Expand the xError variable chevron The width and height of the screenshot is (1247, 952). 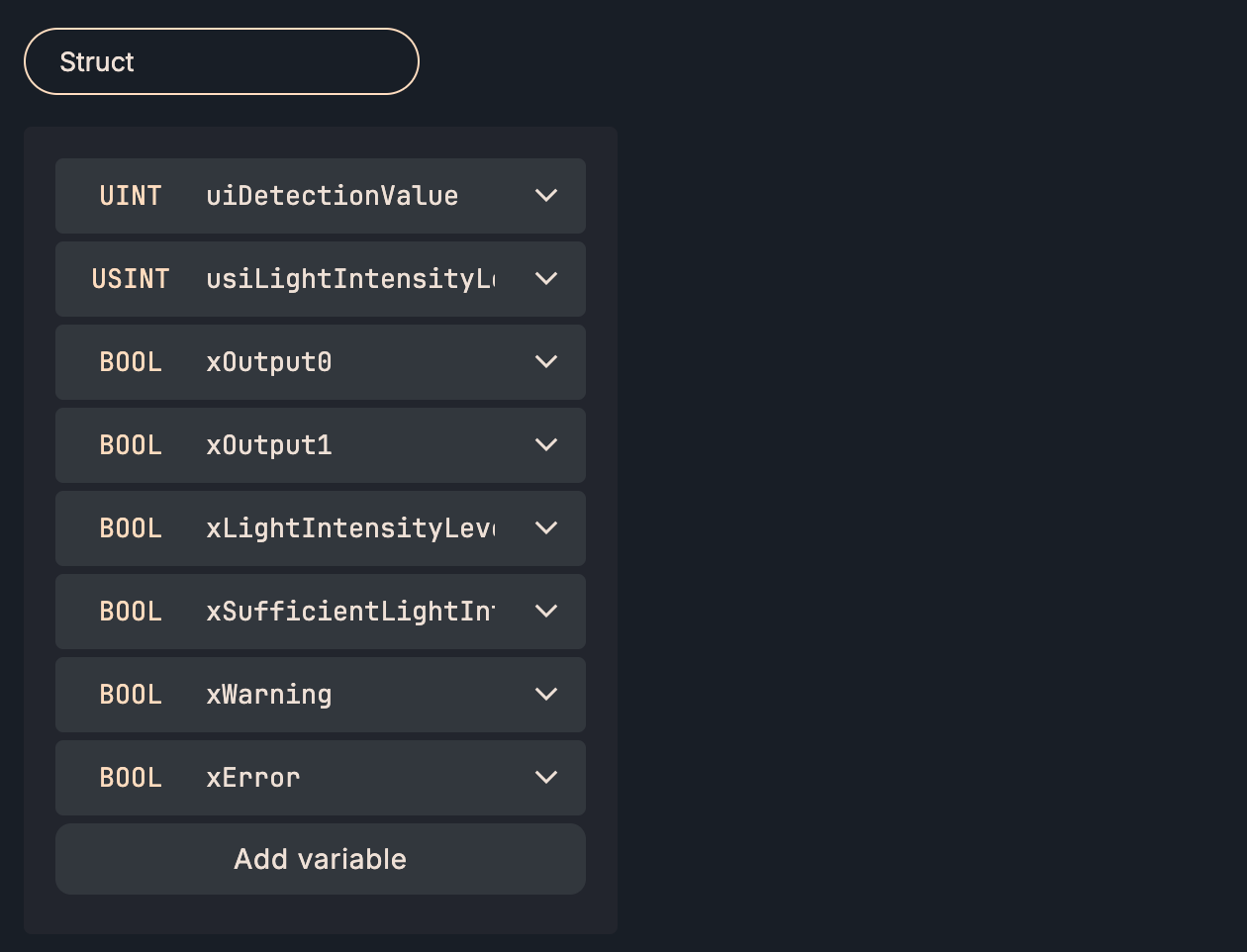click(546, 778)
